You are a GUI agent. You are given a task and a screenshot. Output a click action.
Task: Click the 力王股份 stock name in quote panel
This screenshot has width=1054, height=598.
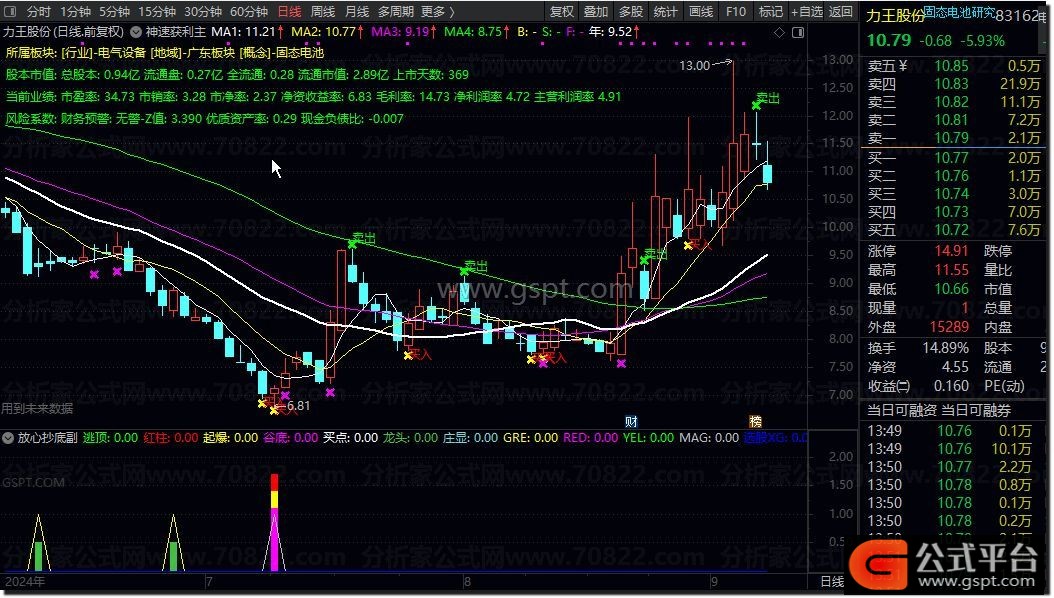pos(895,15)
